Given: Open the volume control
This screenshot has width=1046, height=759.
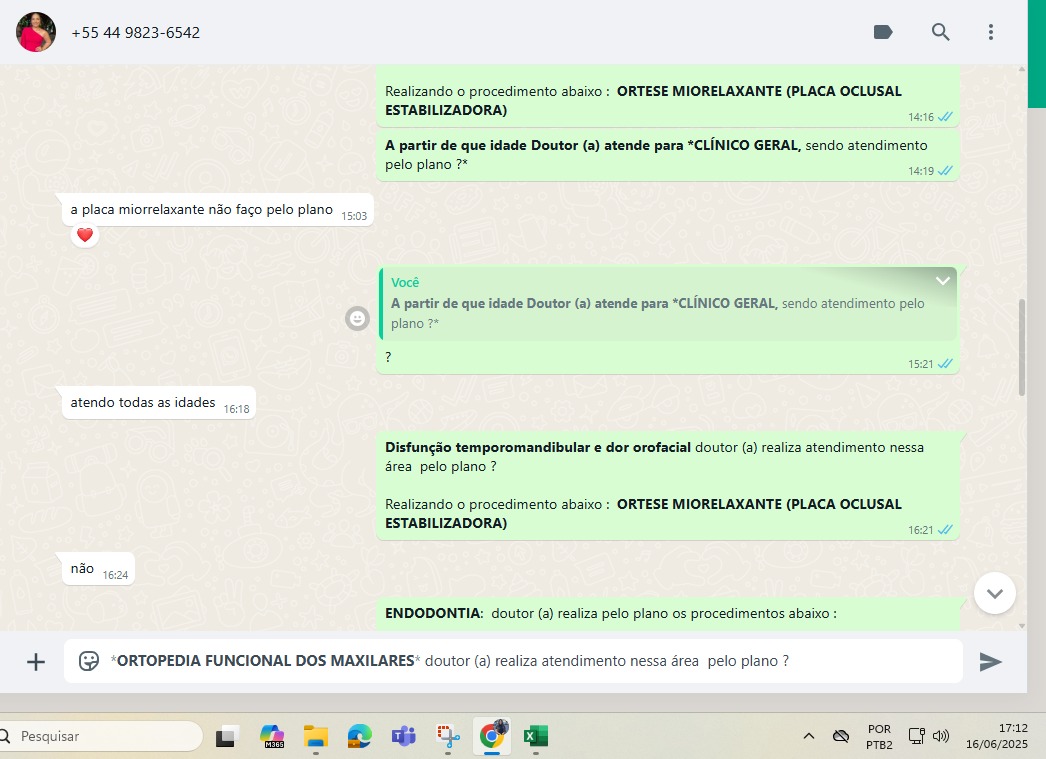Looking at the screenshot, I should pos(941,736).
